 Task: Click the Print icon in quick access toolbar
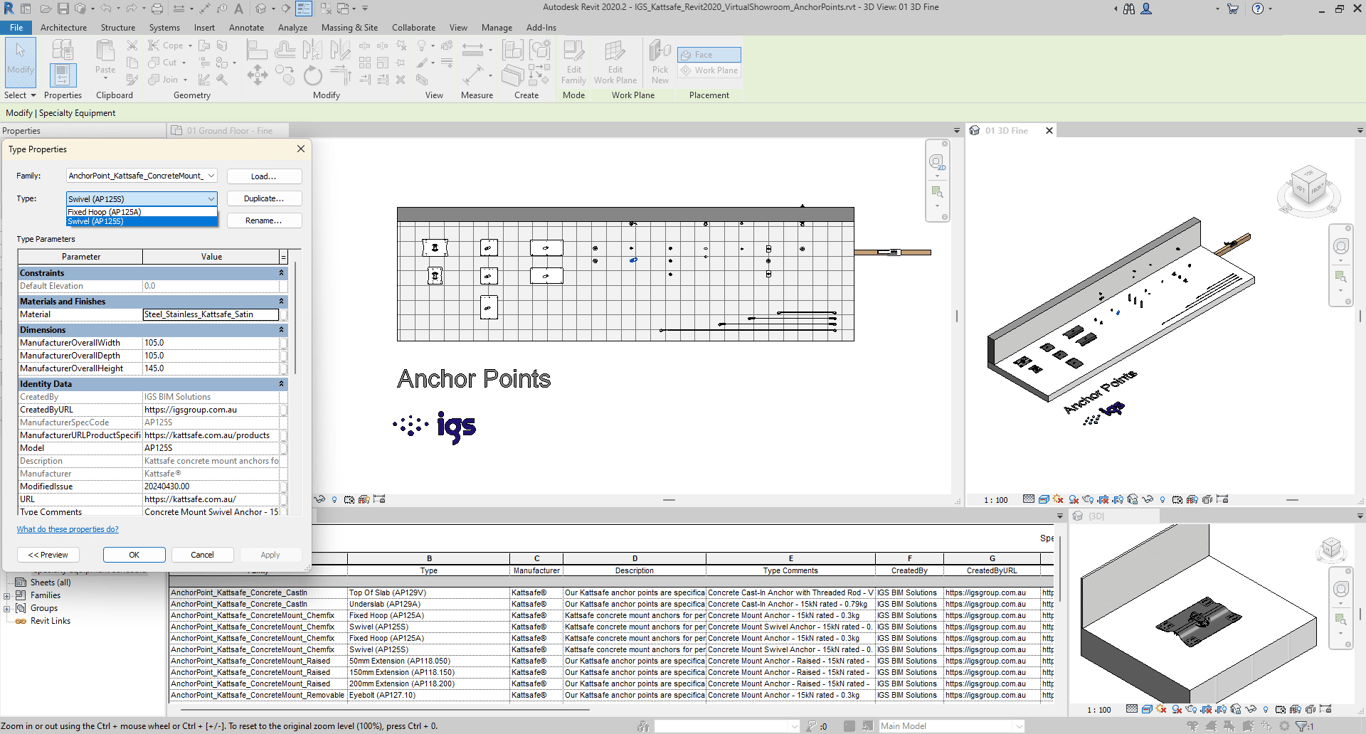point(156,9)
